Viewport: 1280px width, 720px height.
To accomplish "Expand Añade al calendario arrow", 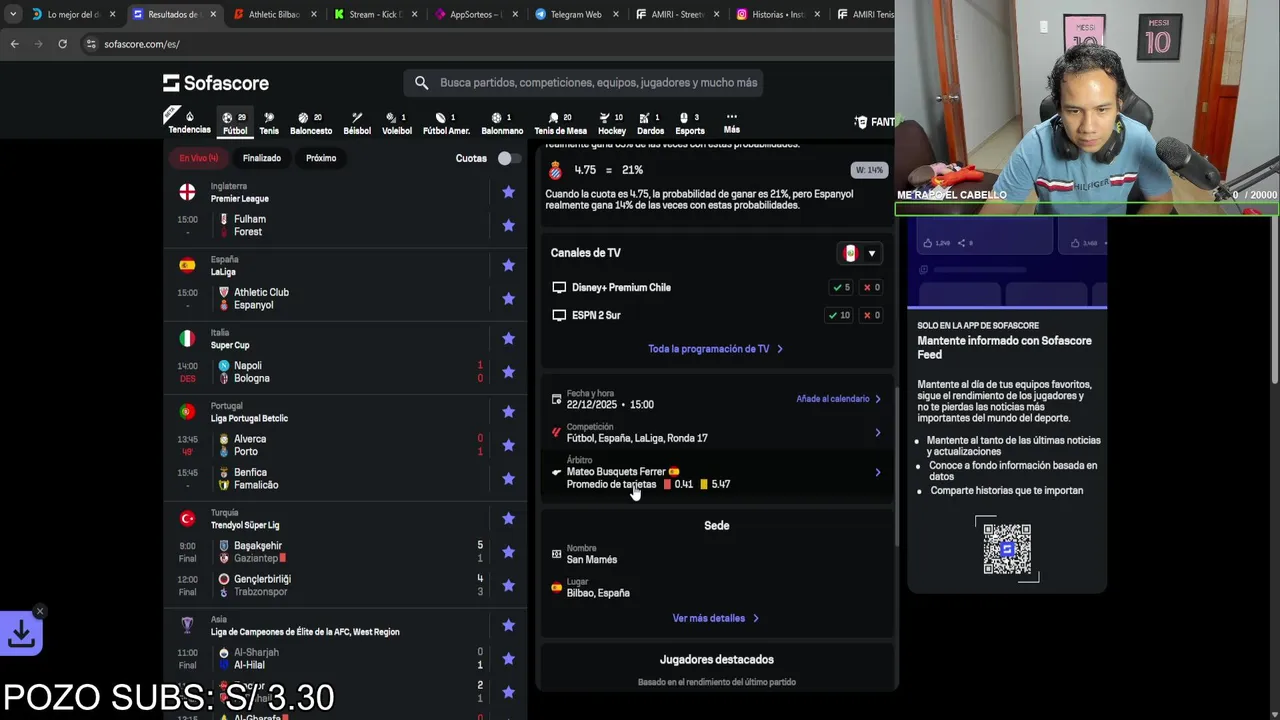I will coord(878,399).
